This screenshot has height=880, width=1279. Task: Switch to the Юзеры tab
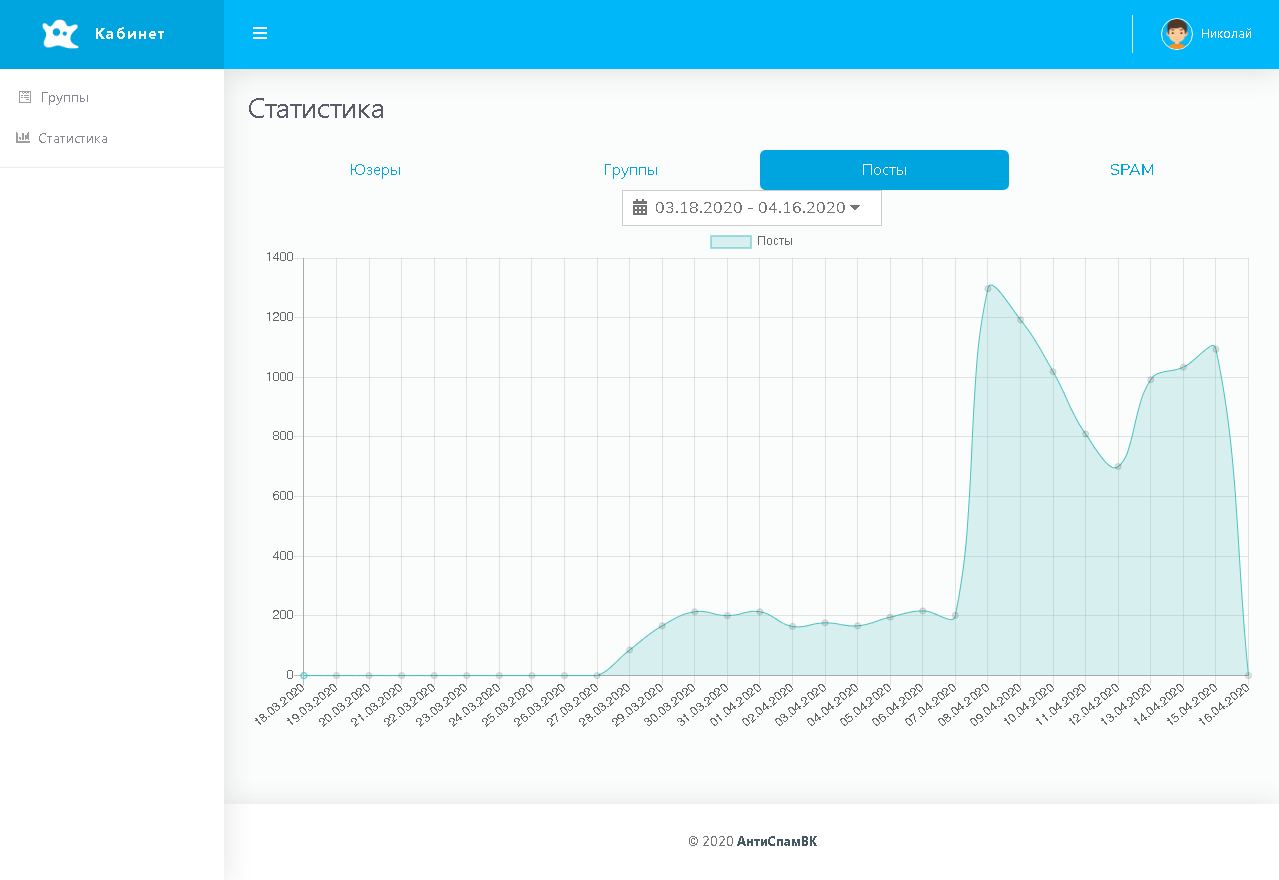click(375, 170)
